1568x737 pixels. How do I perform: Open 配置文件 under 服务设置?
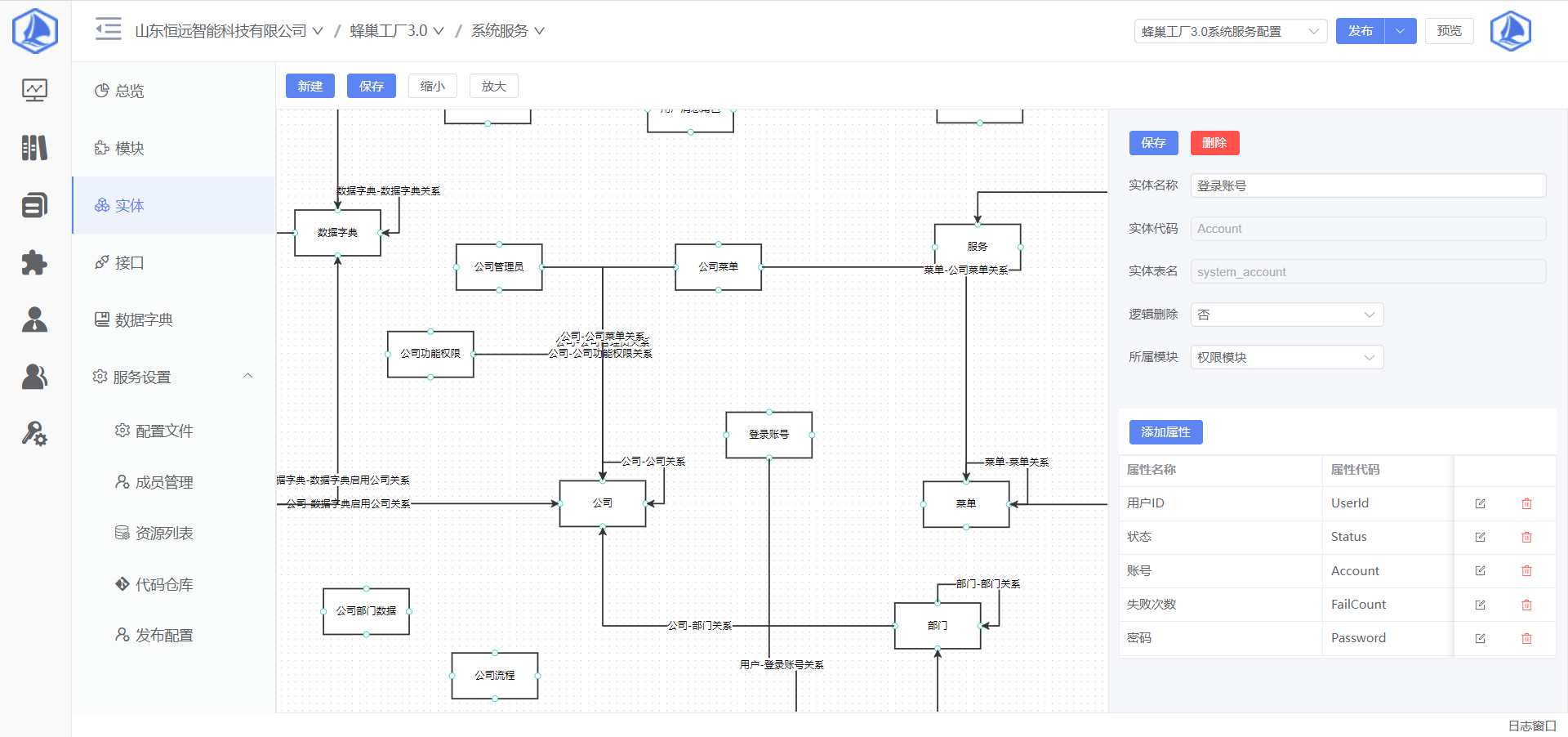pyautogui.click(x=173, y=431)
